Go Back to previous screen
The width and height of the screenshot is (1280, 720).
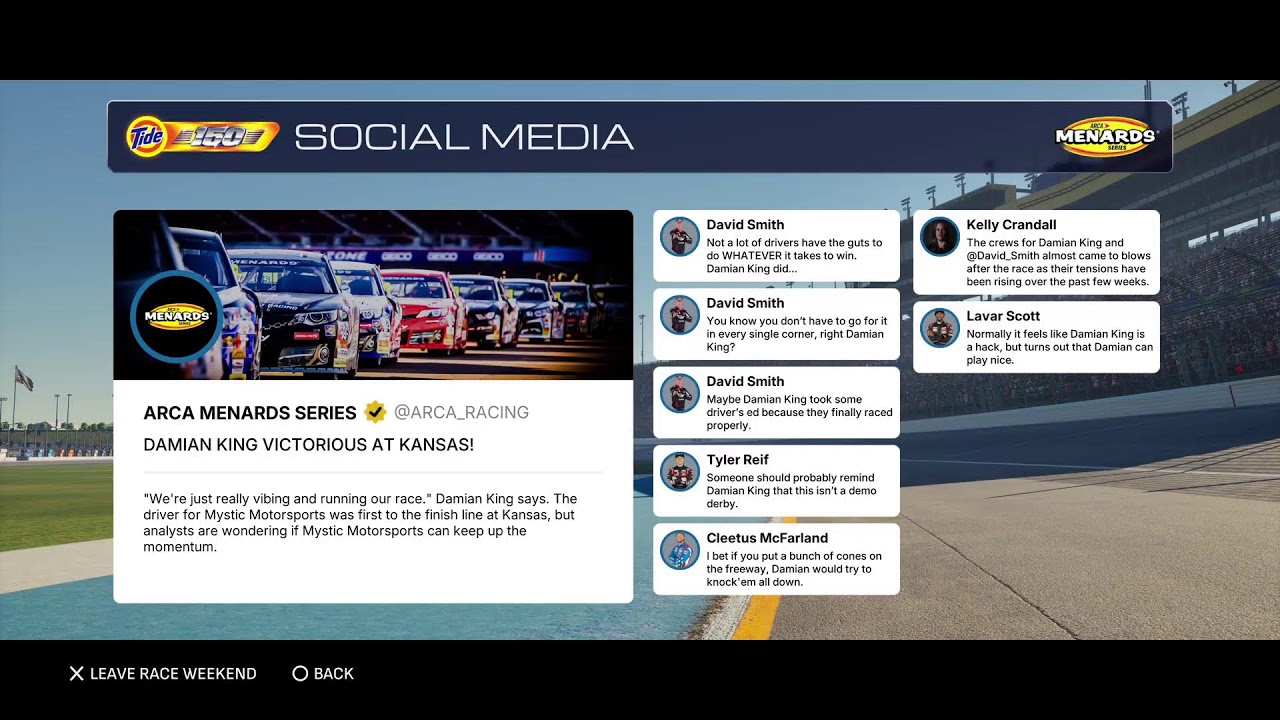pyautogui.click(x=323, y=674)
